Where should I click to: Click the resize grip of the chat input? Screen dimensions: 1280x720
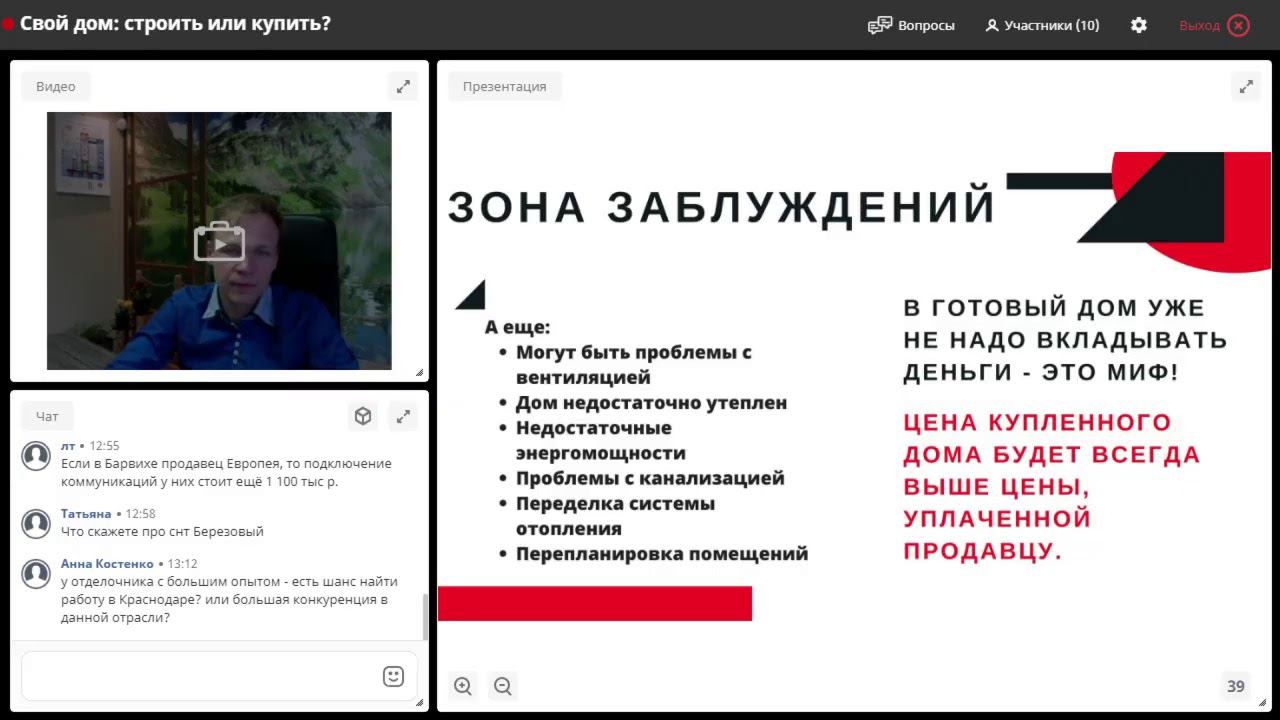419,702
